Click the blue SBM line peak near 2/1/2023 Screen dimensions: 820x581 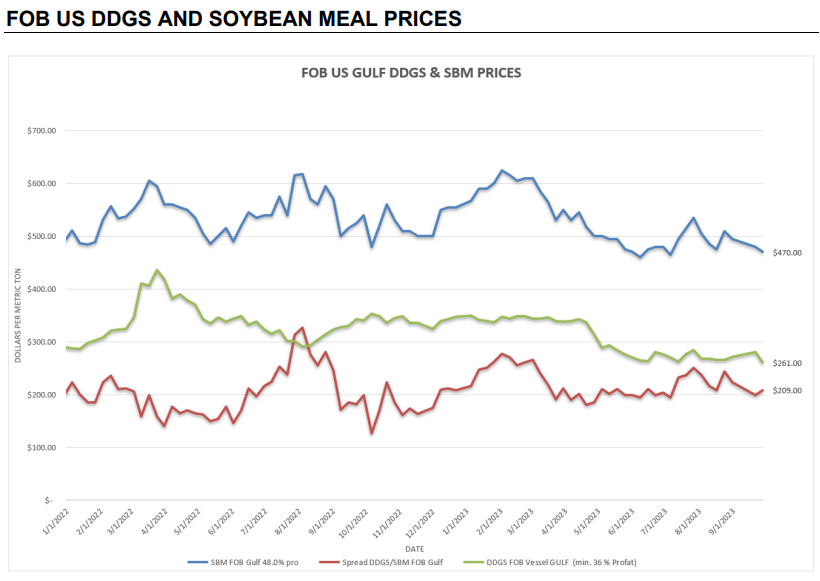(x=502, y=170)
